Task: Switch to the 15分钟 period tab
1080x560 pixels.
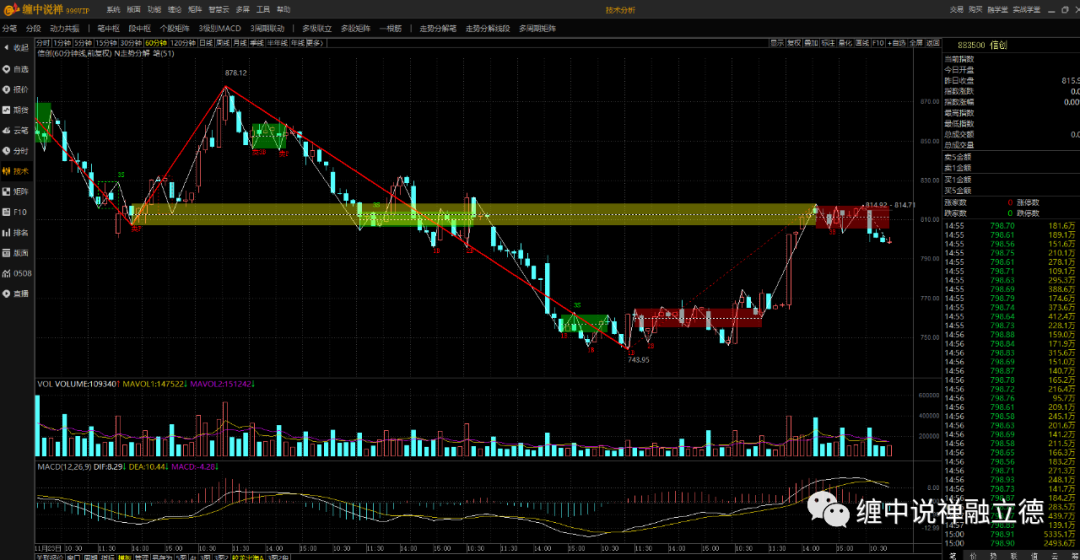Action: pyautogui.click(x=106, y=43)
